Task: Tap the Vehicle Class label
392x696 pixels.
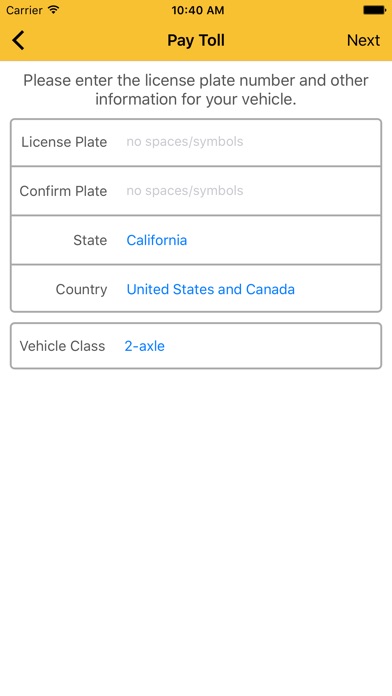Action: click(62, 346)
